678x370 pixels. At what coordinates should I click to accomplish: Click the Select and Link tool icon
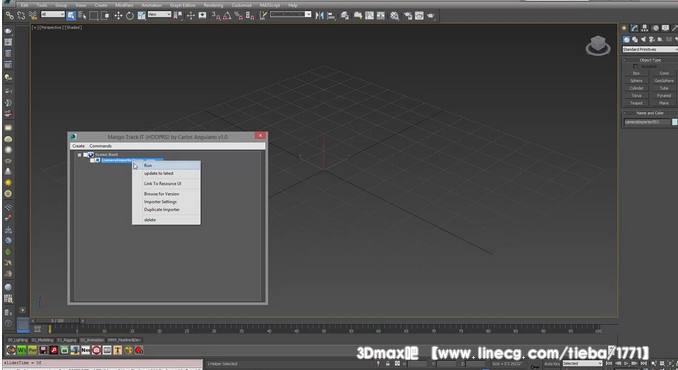pyautogui.click(x=10, y=16)
